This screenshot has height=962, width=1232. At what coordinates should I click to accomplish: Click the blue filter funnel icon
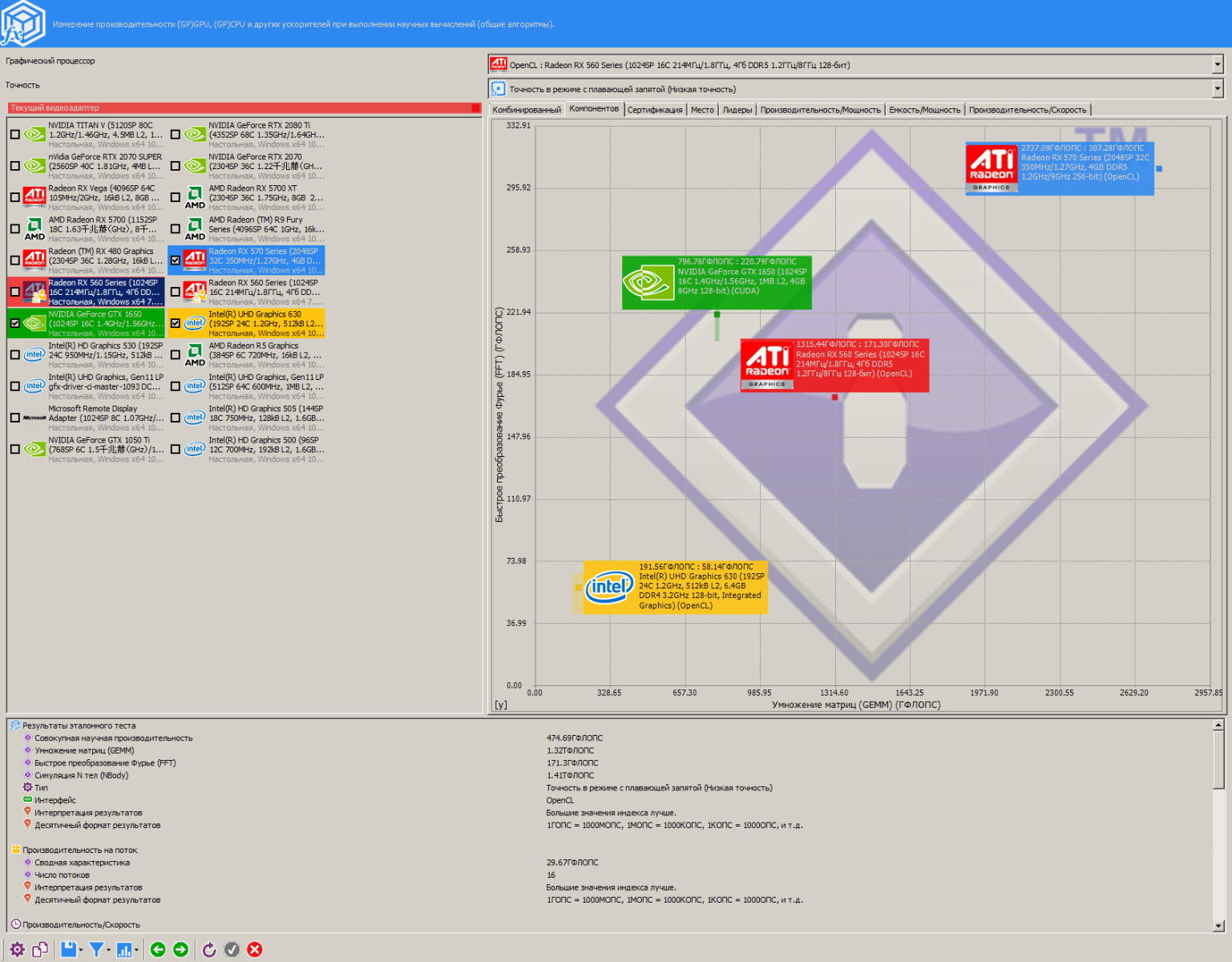(x=96, y=950)
